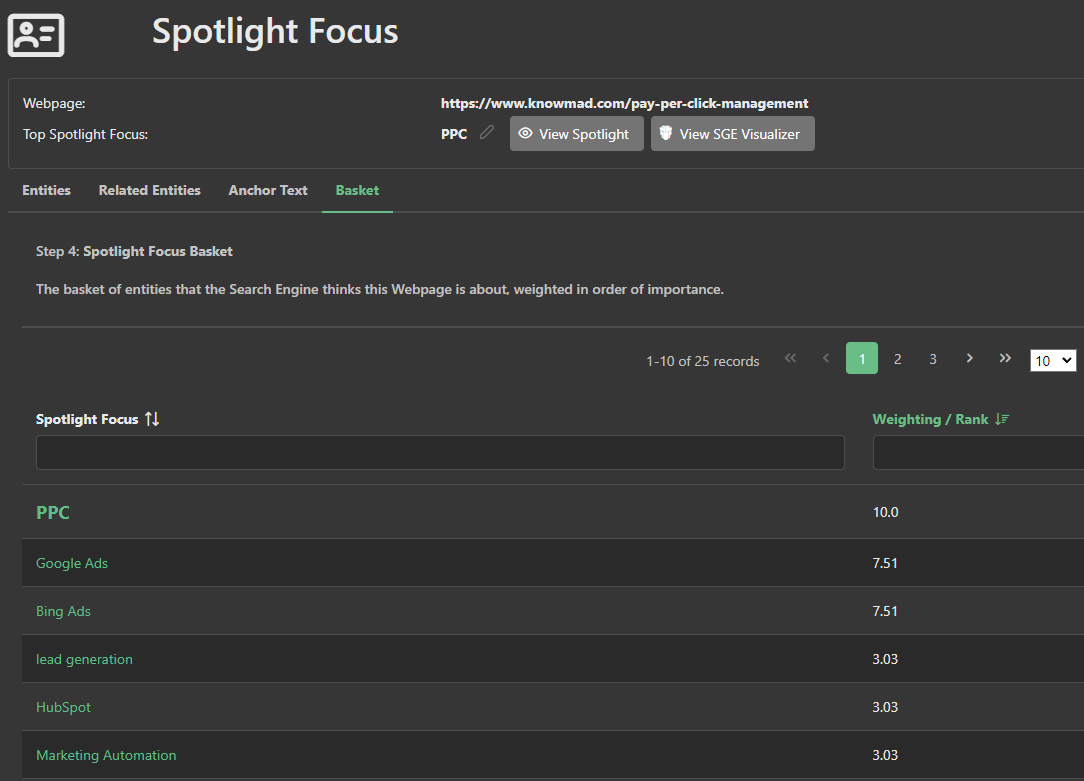This screenshot has width=1084, height=781.
Task: Open the rows-per-page dropdown showing 10
Action: pyautogui.click(x=1053, y=360)
